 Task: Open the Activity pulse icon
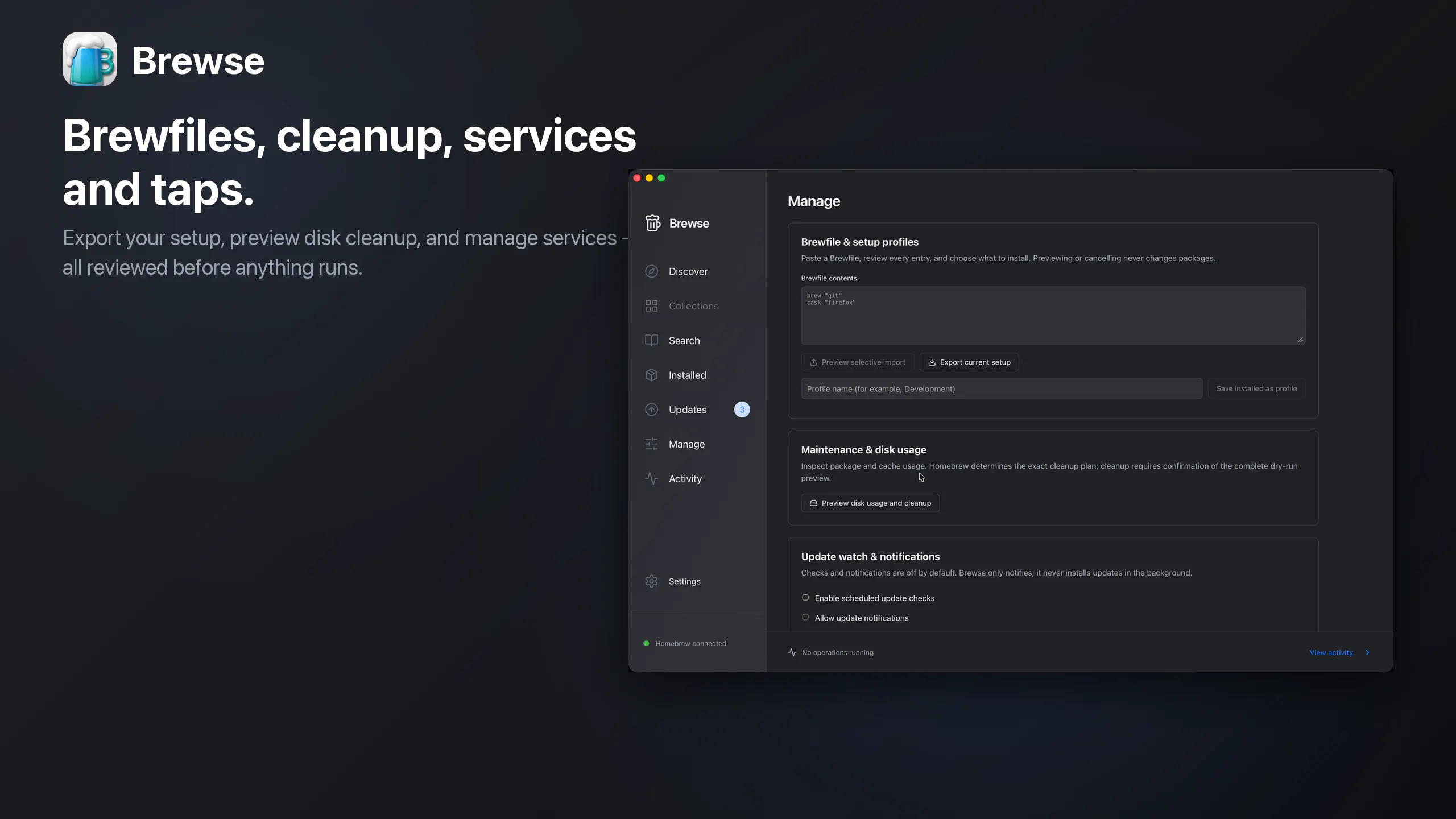[652, 478]
